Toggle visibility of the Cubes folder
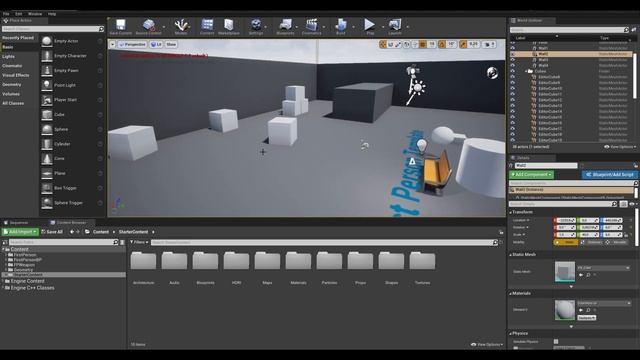This screenshot has height=360, width=640. tap(513, 71)
